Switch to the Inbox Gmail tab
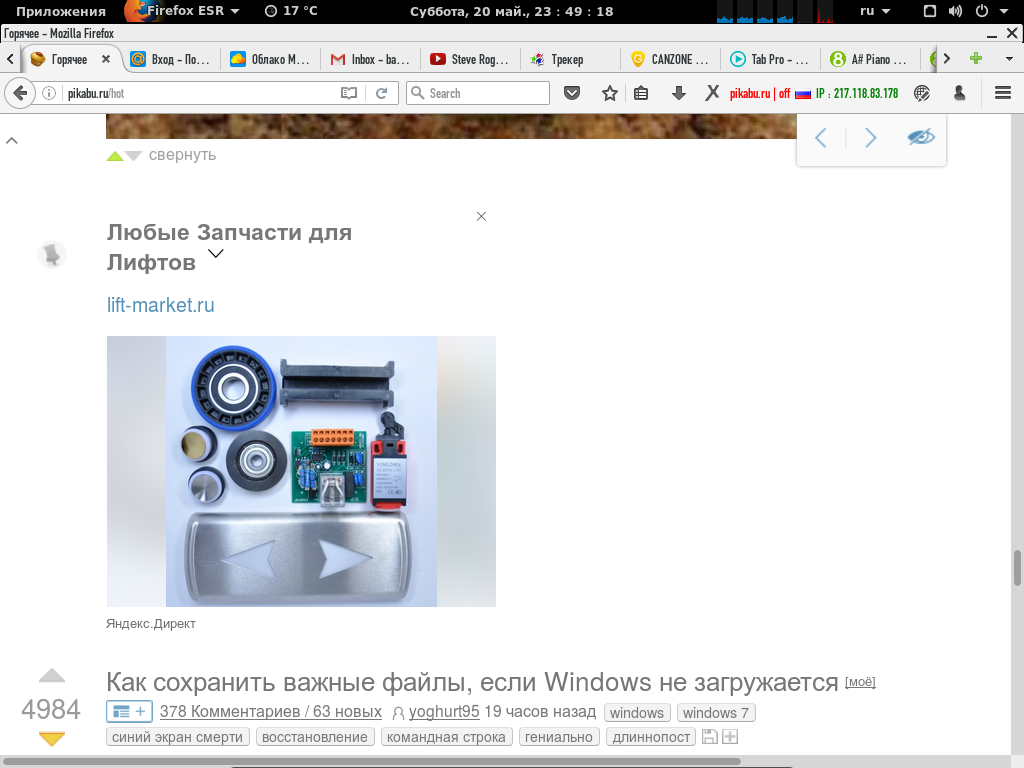The width and height of the screenshot is (1024, 768). pos(370,59)
